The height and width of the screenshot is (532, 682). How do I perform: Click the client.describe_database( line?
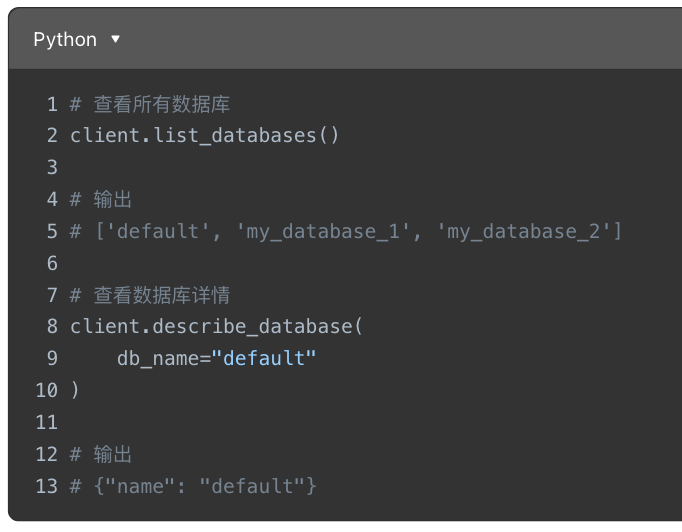[216, 326]
